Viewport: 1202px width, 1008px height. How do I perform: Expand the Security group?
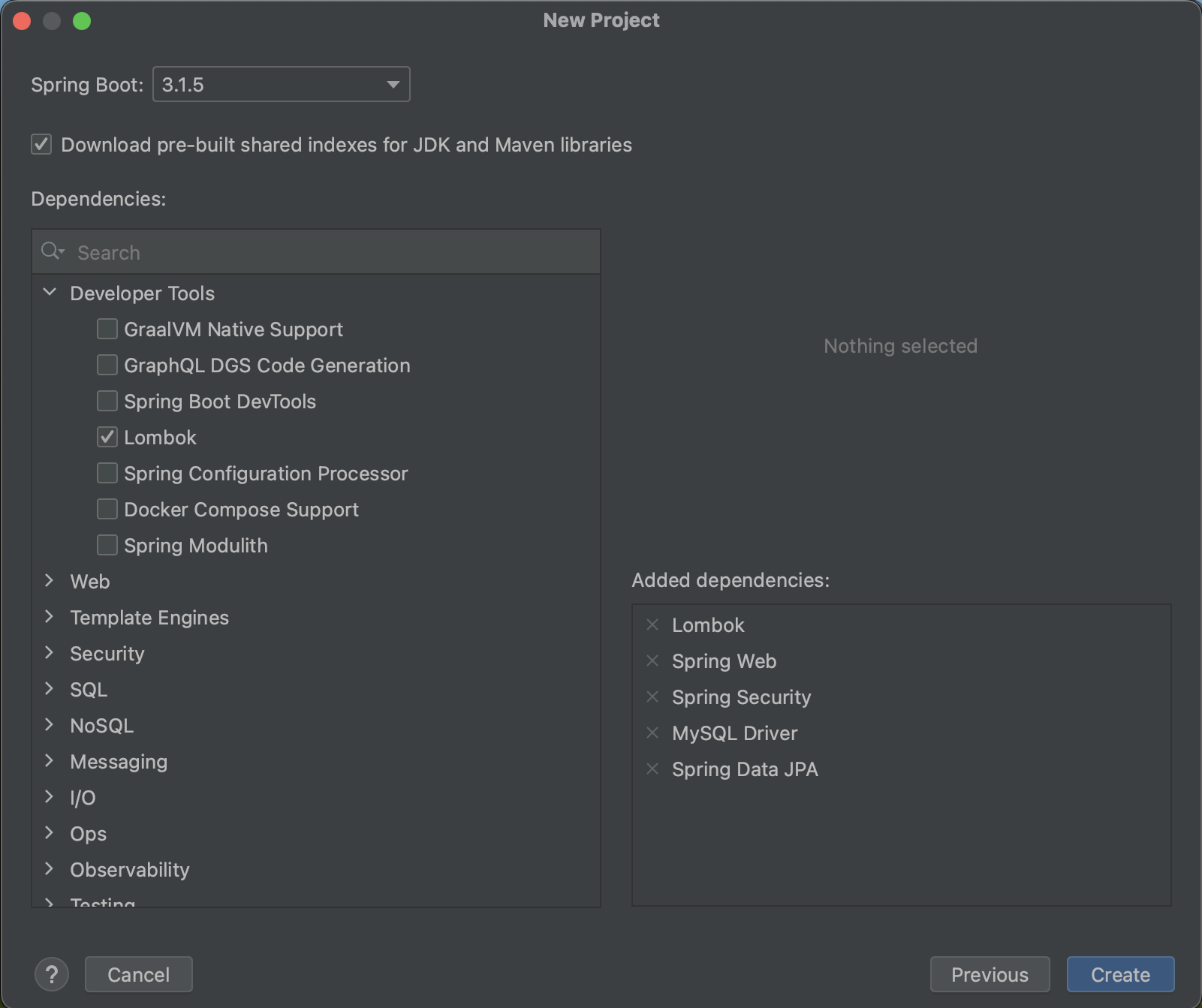(x=50, y=653)
